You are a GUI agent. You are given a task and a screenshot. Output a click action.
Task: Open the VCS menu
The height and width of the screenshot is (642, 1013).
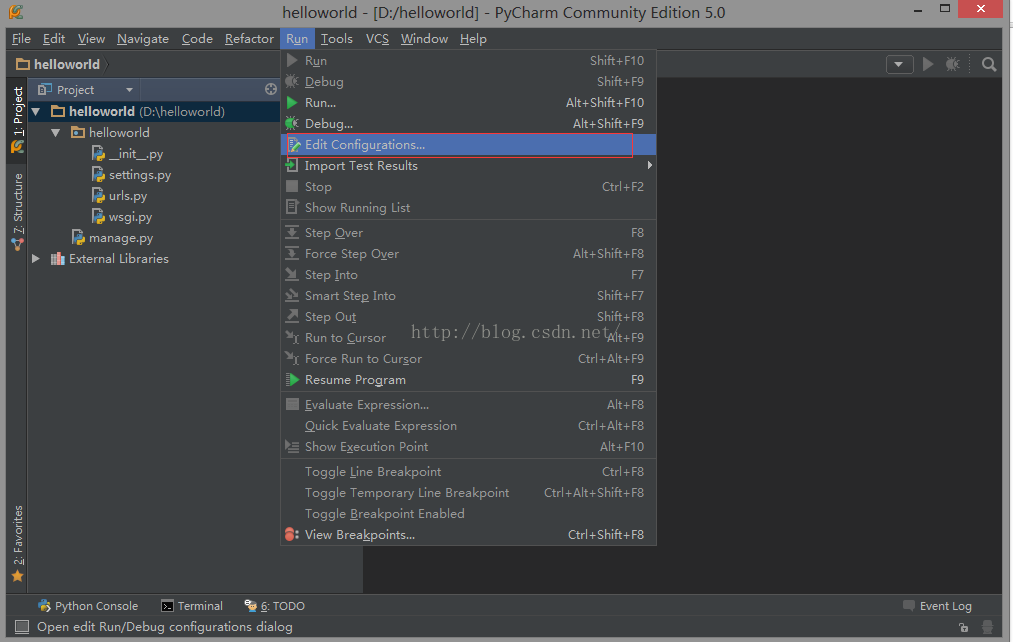click(x=377, y=39)
